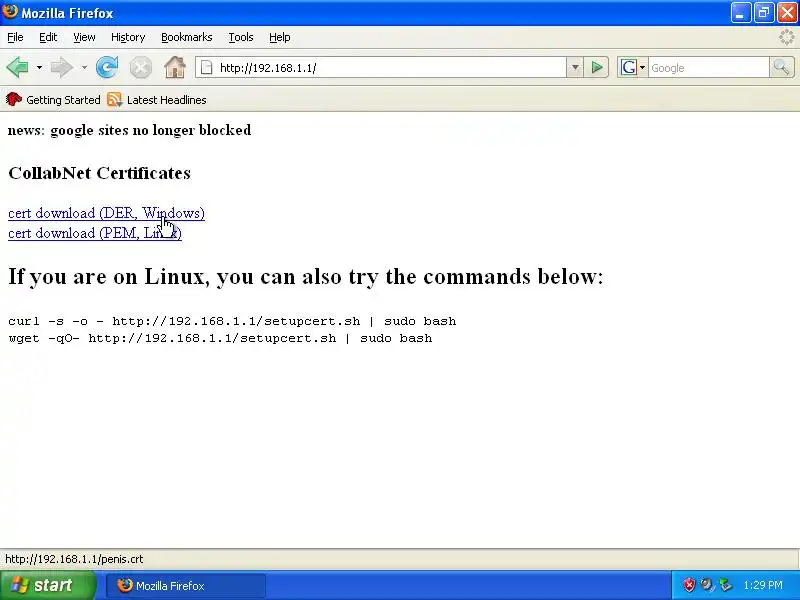Open the Edit menu
Screen dimensions: 800x600
click(x=48, y=37)
